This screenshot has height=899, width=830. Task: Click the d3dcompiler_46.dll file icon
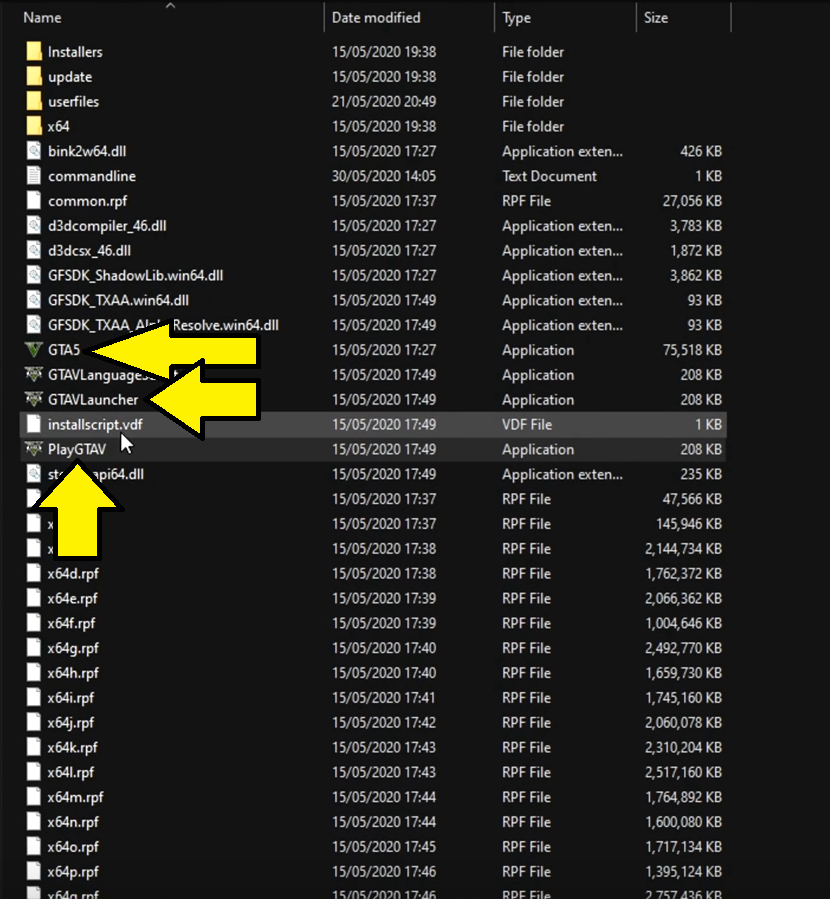pyautogui.click(x=34, y=225)
